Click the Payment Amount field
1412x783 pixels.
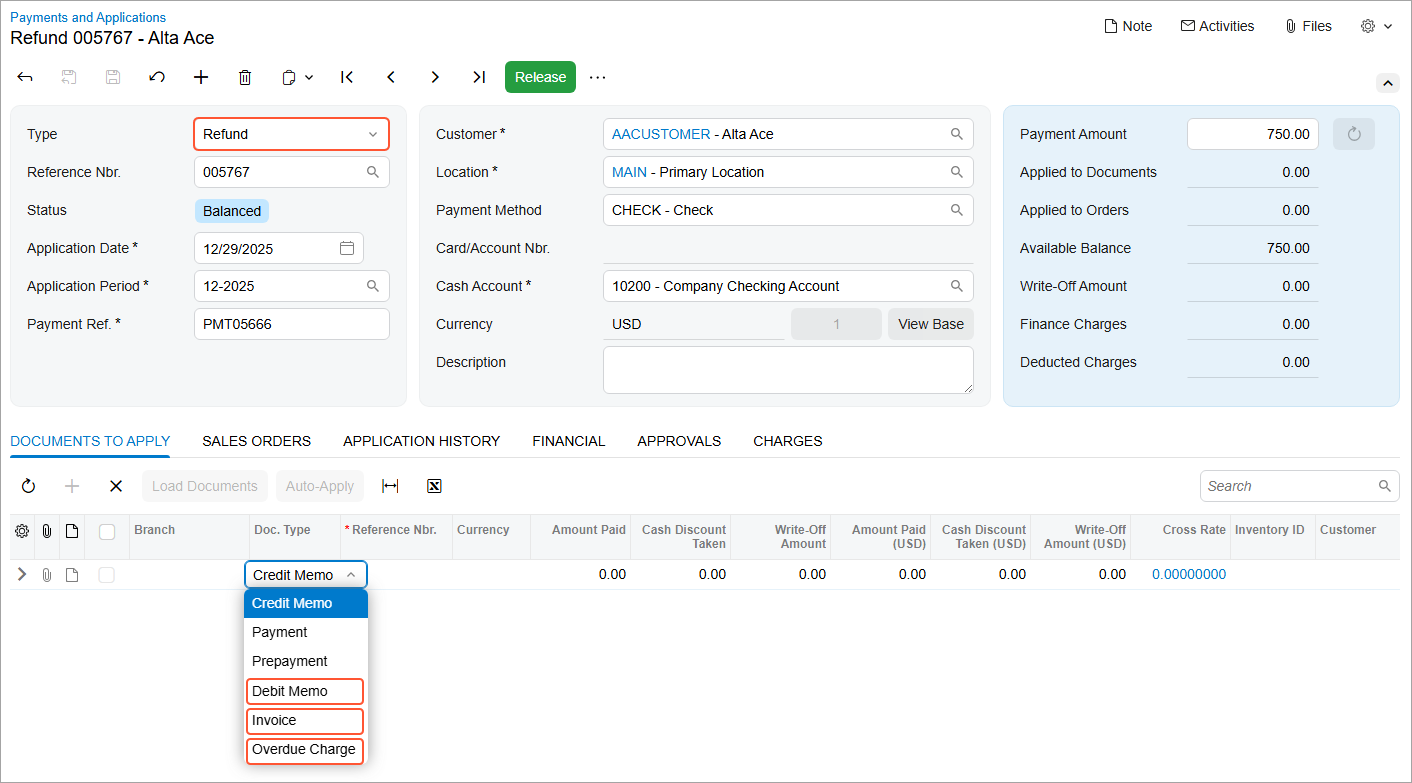pos(1253,134)
